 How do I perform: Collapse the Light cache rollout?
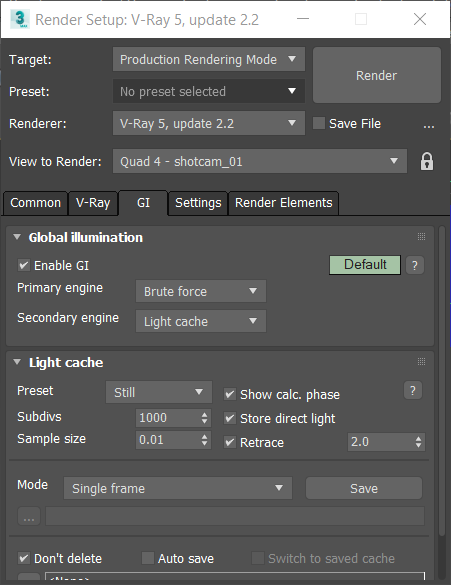point(17,362)
